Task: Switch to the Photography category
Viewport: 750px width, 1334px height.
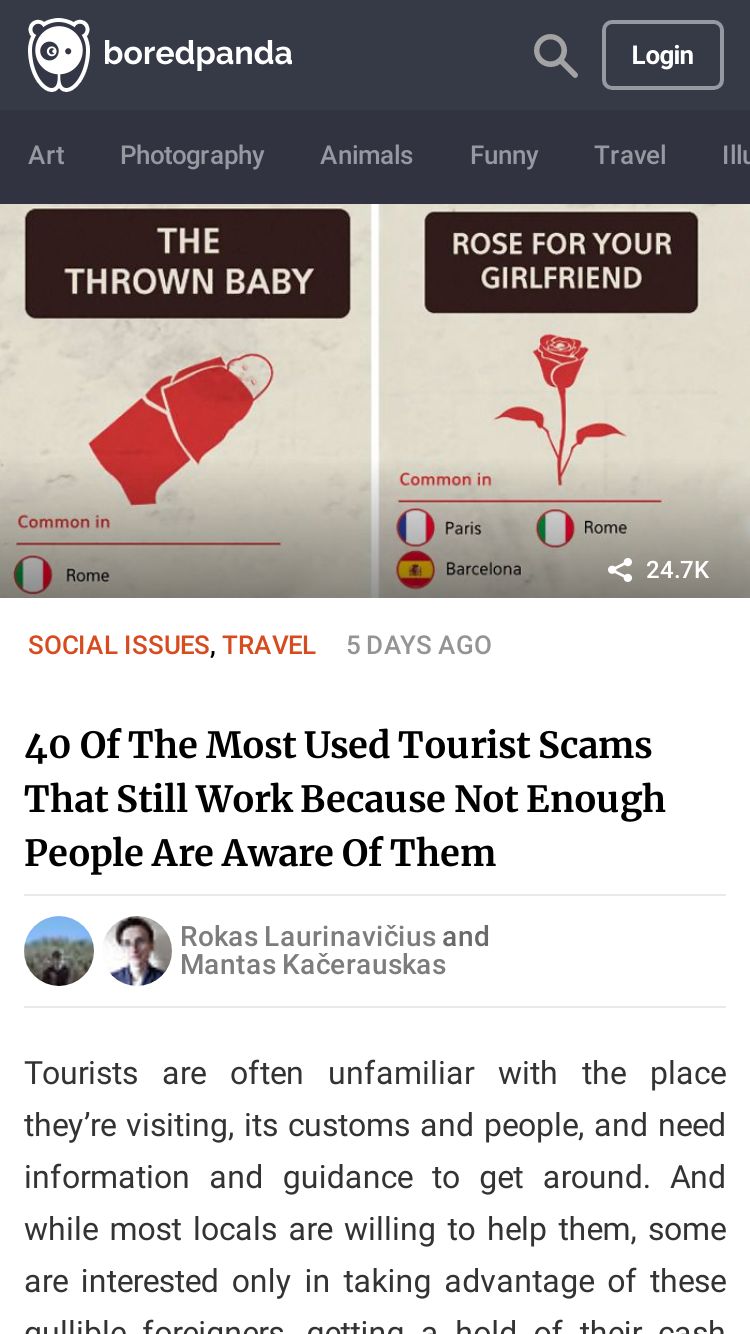Action: point(192,155)
